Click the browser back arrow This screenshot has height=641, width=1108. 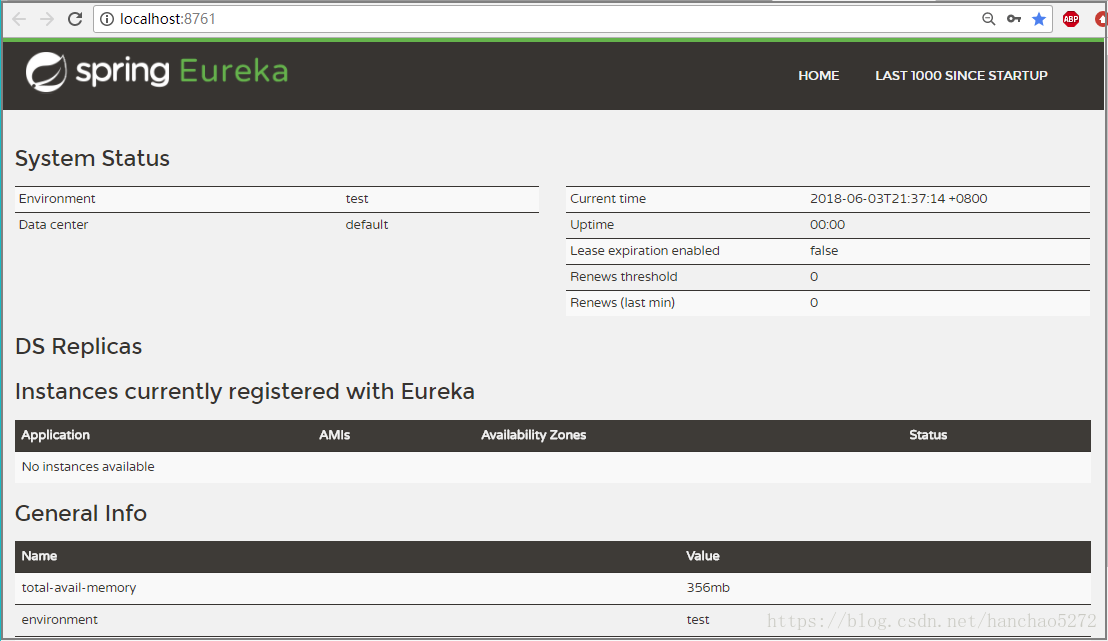point(19,19)
